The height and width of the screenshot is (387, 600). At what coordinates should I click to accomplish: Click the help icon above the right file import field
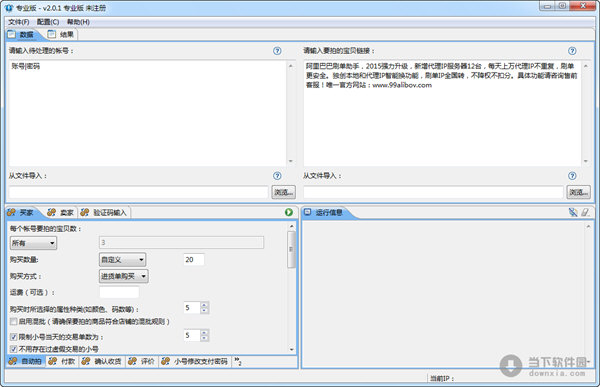(572, 176)
